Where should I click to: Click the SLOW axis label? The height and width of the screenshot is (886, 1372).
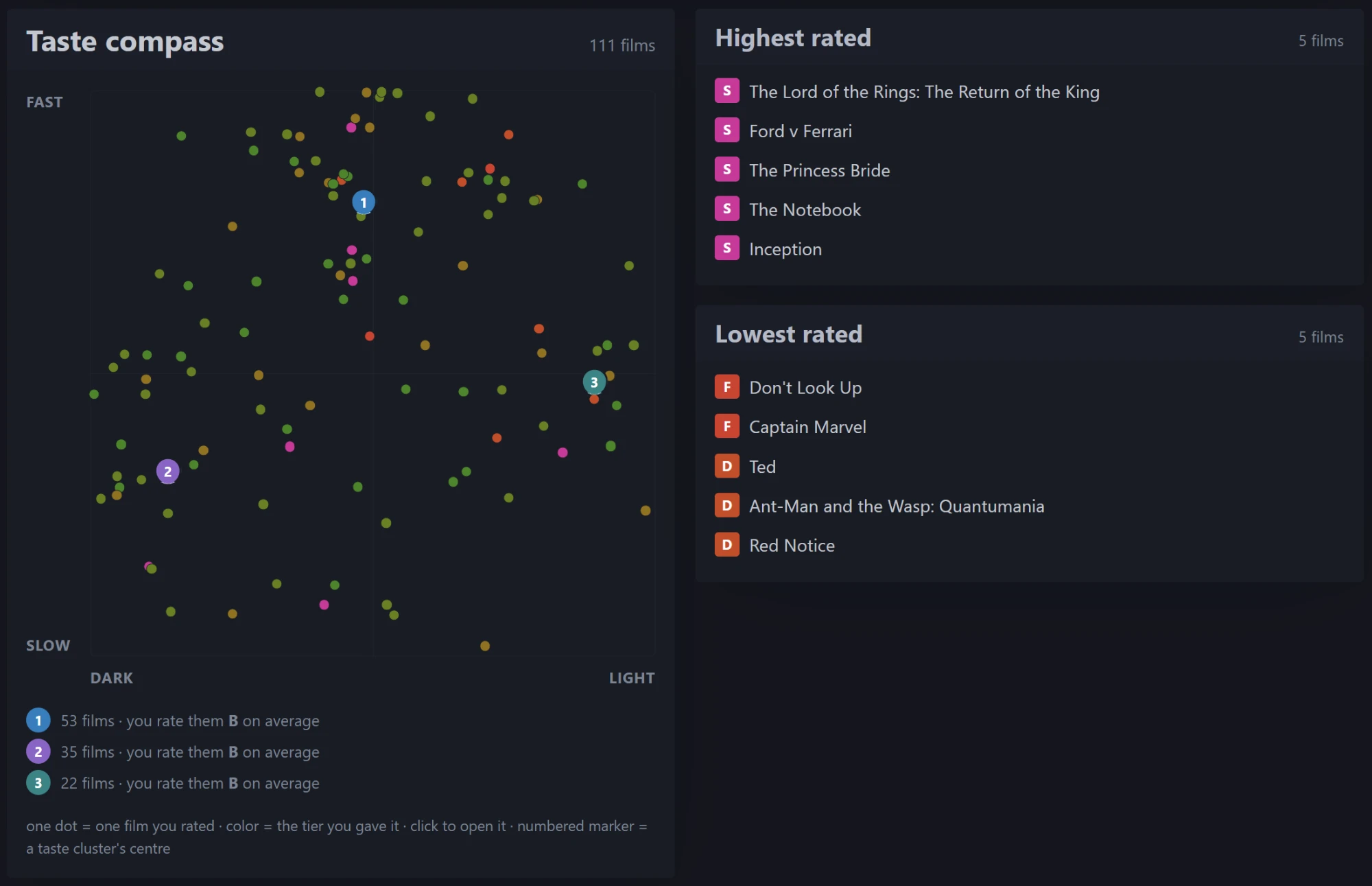[48, 646]
